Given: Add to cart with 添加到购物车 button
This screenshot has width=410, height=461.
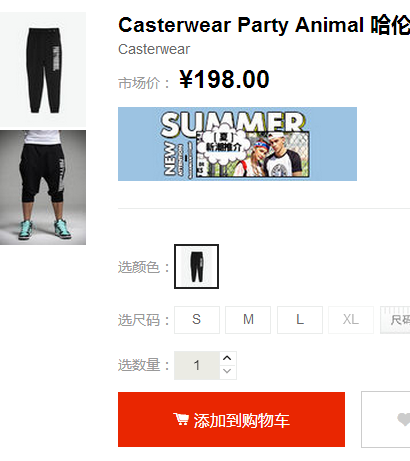Looking at the screenshot, I should point(231,419).
